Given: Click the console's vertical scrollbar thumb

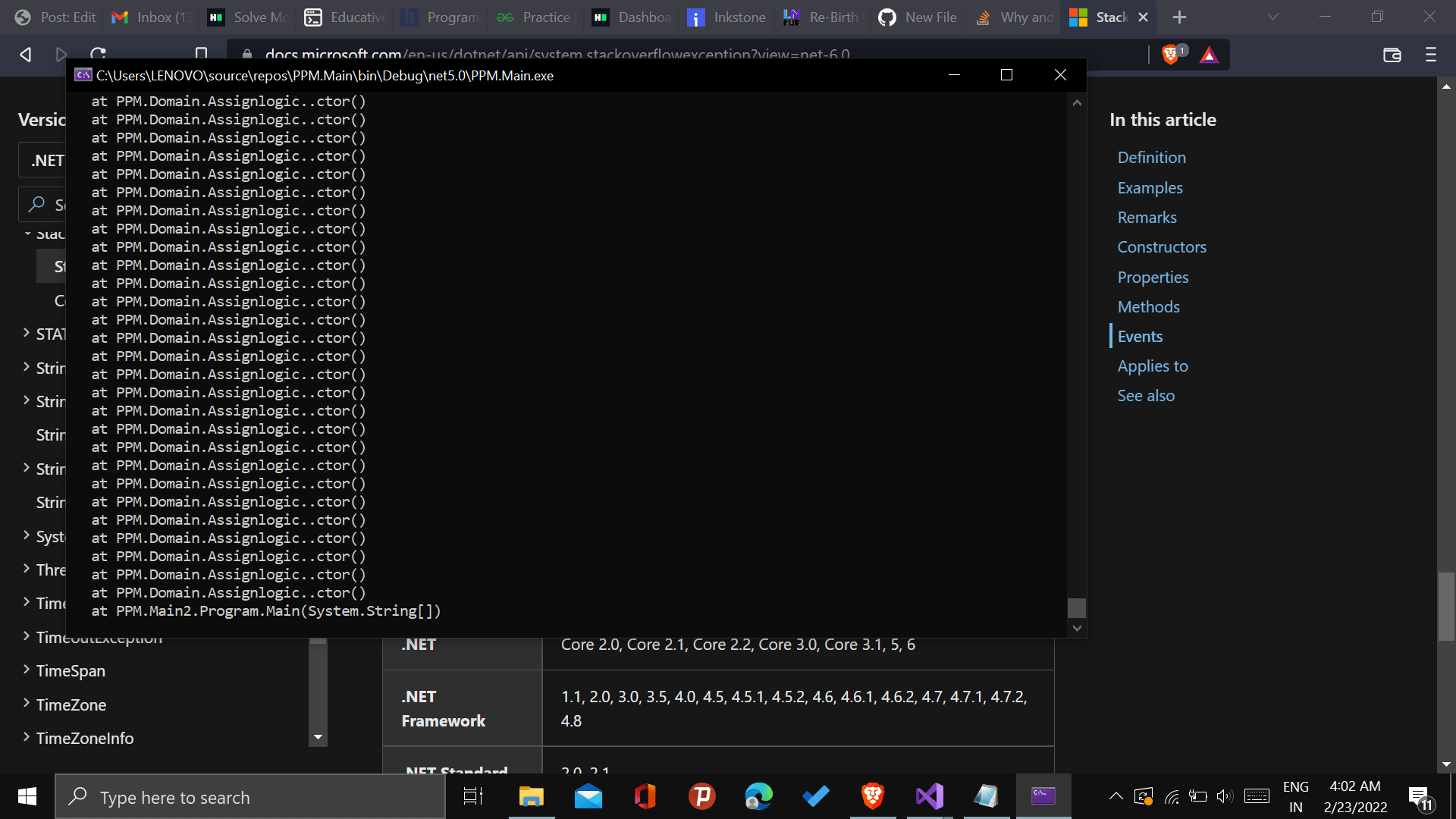Looking at the screenshot, I should tap(1076, 607).
